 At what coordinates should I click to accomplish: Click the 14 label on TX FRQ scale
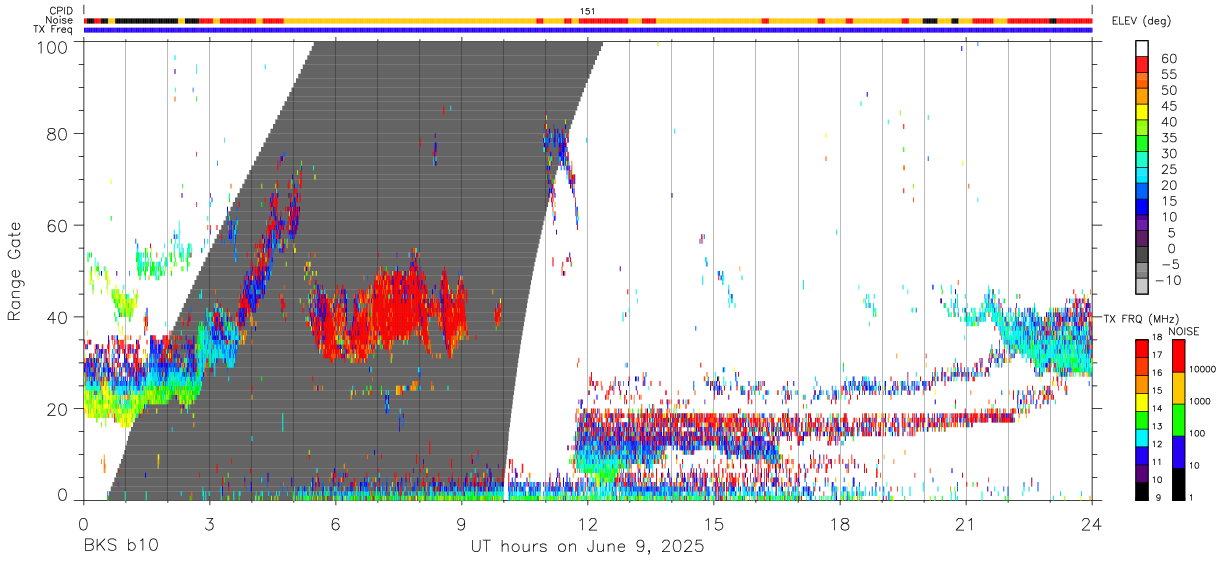point(1157,408)
